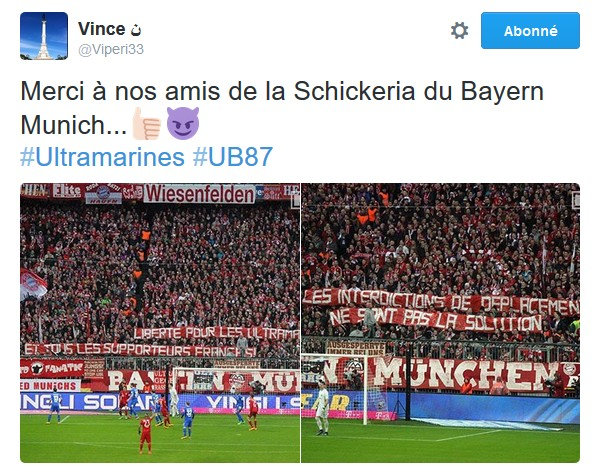Image resolution: width=596 pixels, height=473 pixels.
Task: Click the Wiesenfelden banner in left photo
Action: [x=199, y=194]
